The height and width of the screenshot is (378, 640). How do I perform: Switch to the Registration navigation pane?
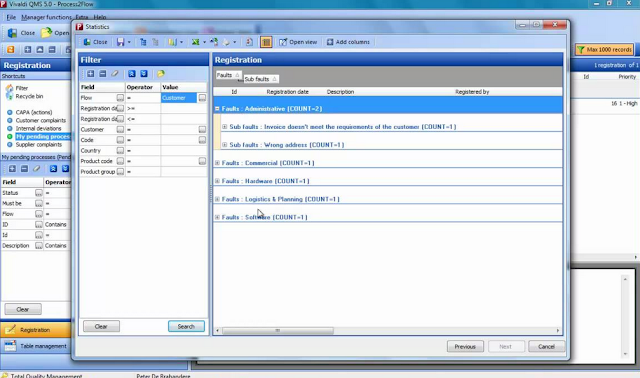click(x=36, y=330)
